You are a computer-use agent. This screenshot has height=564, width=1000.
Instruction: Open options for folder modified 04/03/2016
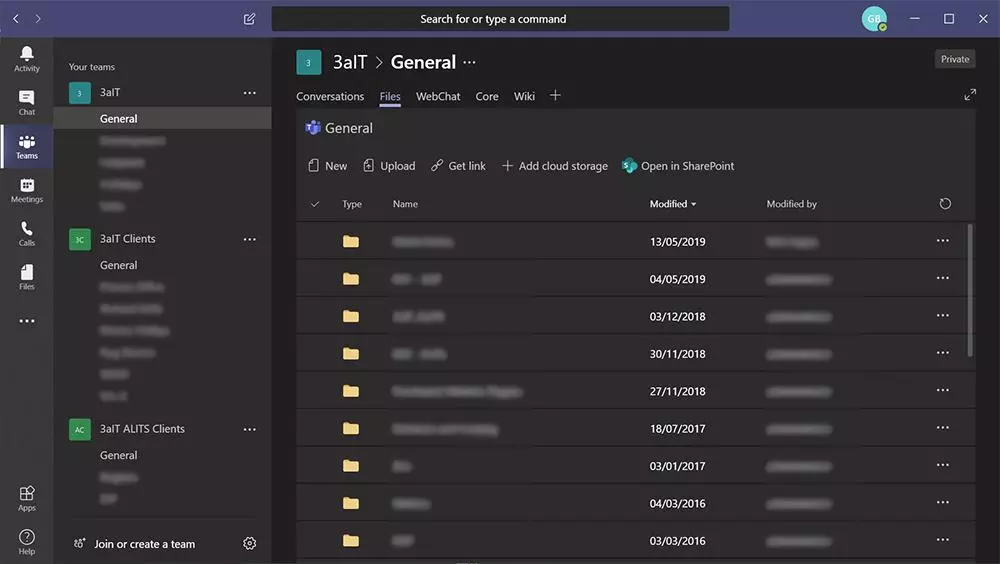(943, 503)
